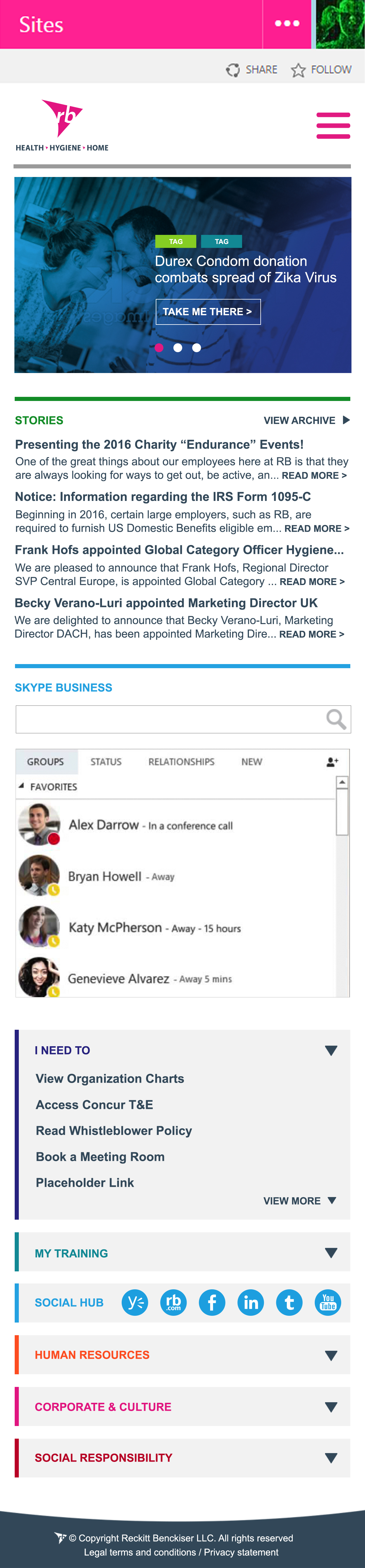Switch to the NEW tab
365x1568 pixels.
coord(252,761)
